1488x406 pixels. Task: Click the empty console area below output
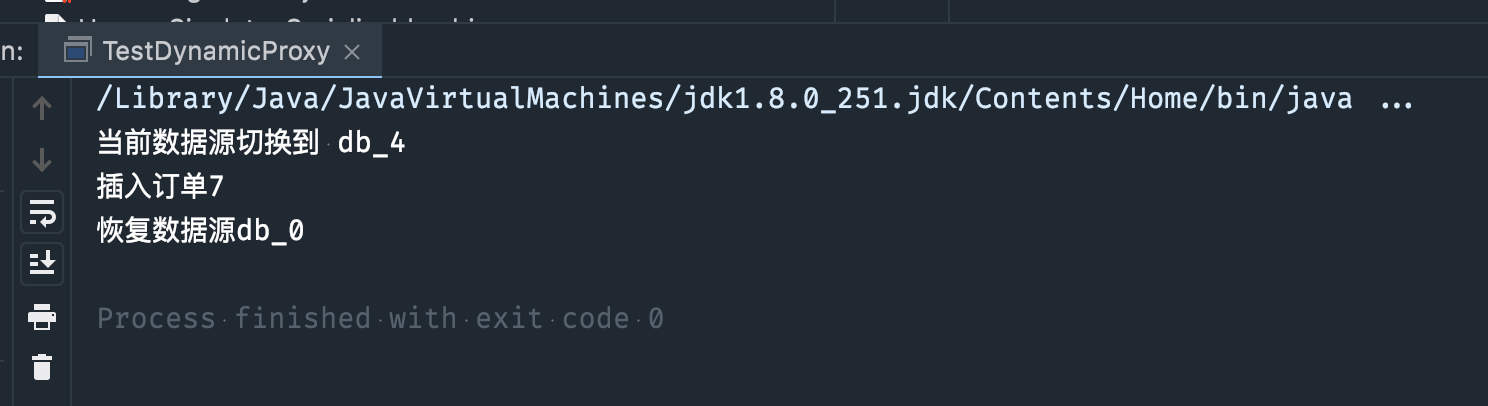[760, 370]
